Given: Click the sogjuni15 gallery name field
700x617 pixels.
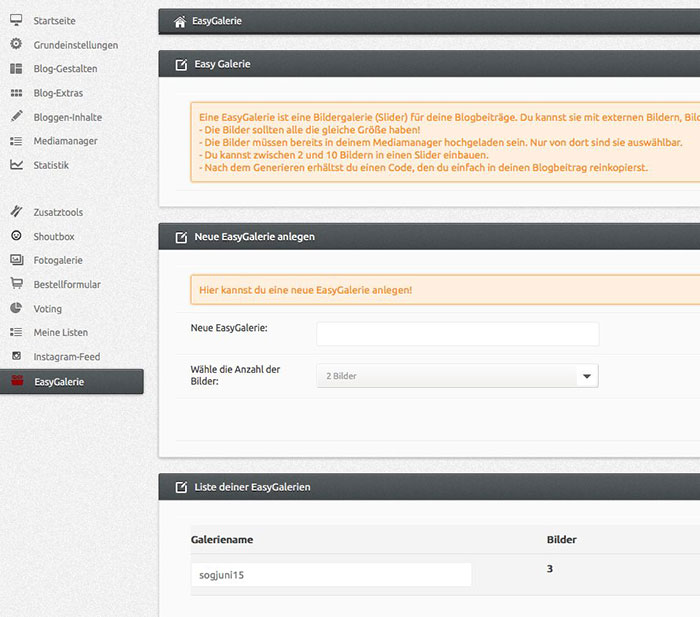Looking at the screenshot, I should click(x=331, y=575).
